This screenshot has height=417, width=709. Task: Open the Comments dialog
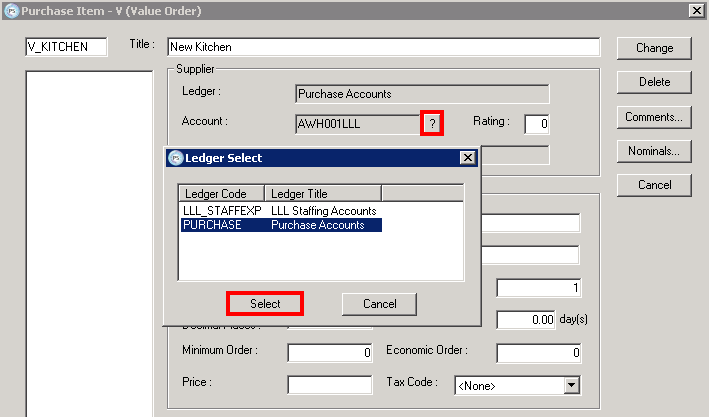pos(654,117)
